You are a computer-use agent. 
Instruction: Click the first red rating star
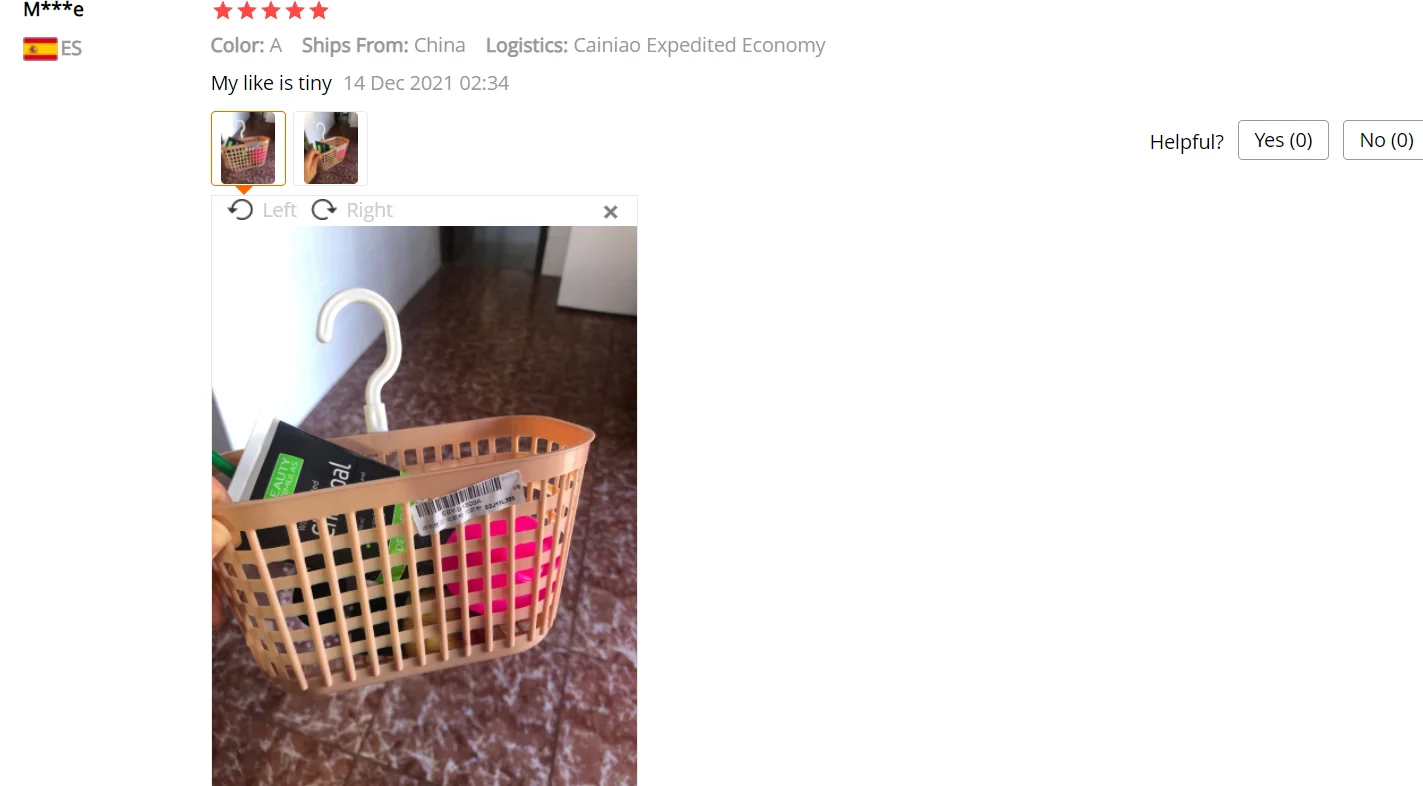tap(222, 11)
